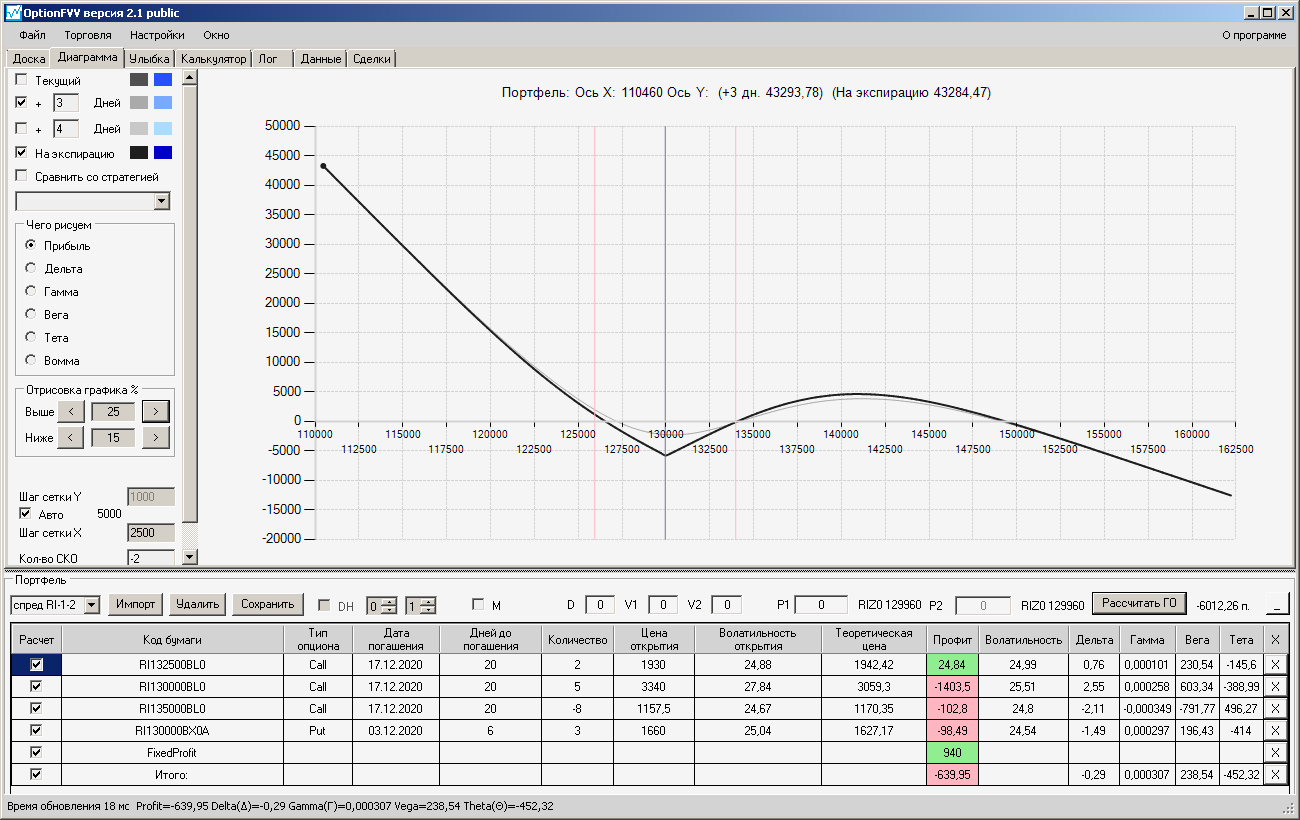Open the Данные tab
This screenshot has width=1300, height=820.
pos(321,59)
